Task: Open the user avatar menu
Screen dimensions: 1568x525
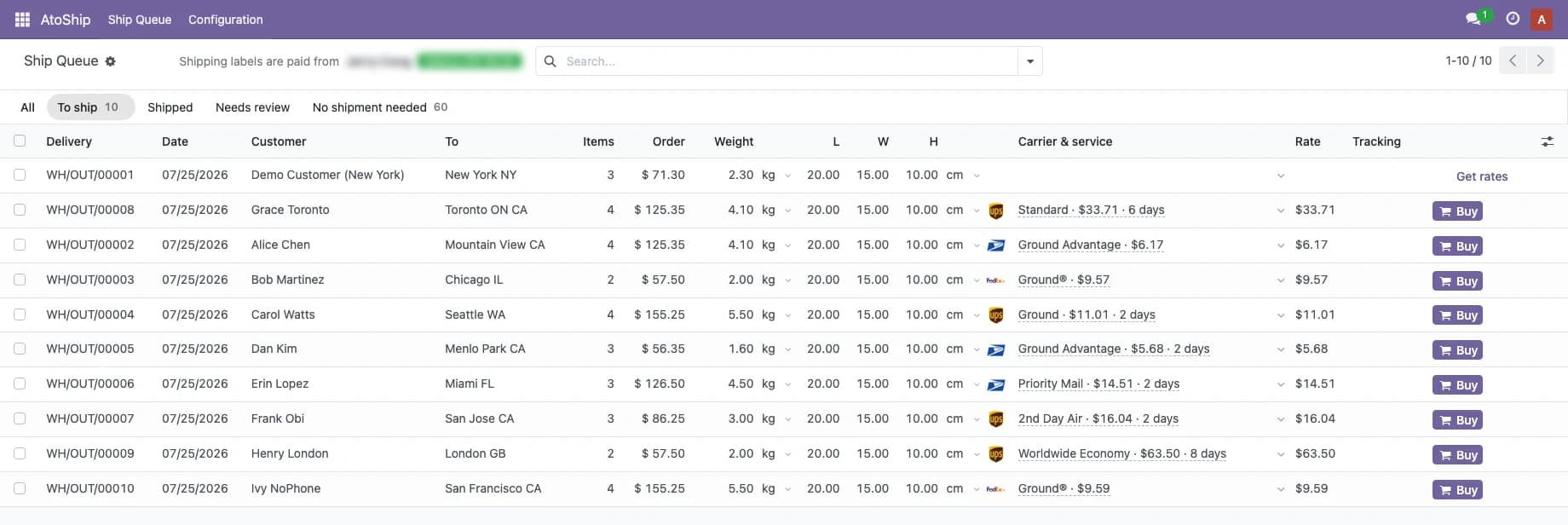Action: coord(1541,19)
